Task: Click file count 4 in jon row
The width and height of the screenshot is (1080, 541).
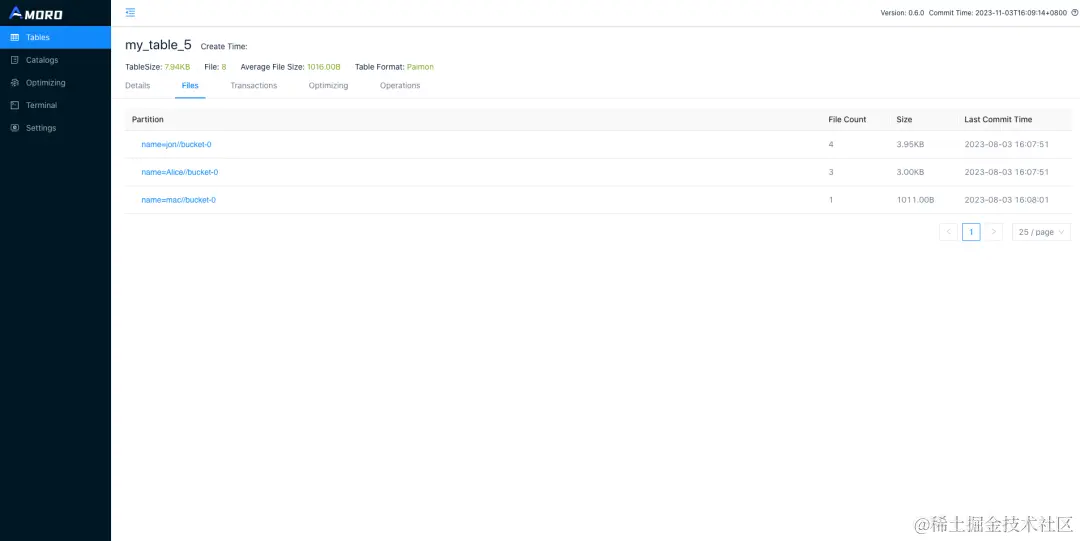Action: [831, 145]
